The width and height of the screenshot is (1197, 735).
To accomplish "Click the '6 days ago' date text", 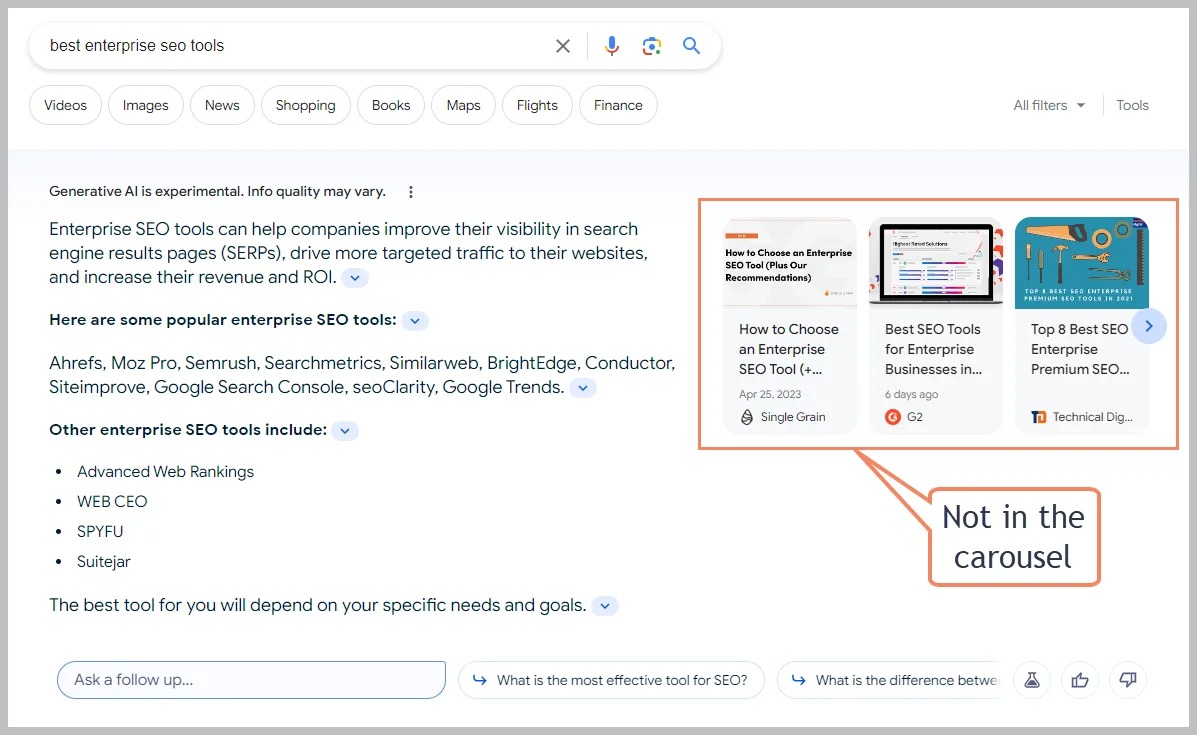I will pyautogui.click(x=911, y=394).
